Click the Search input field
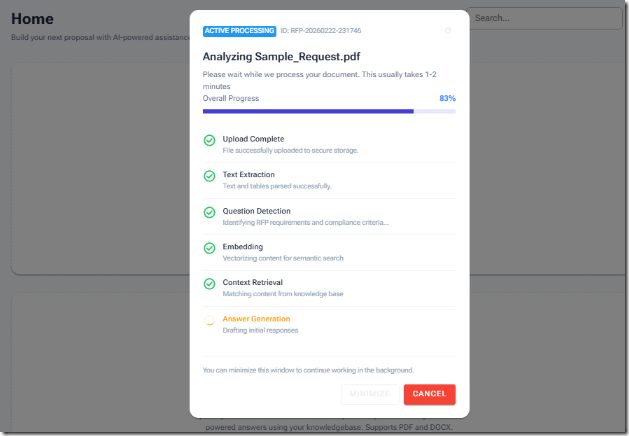This screenshot has height=436, width=629. point(545,18)
